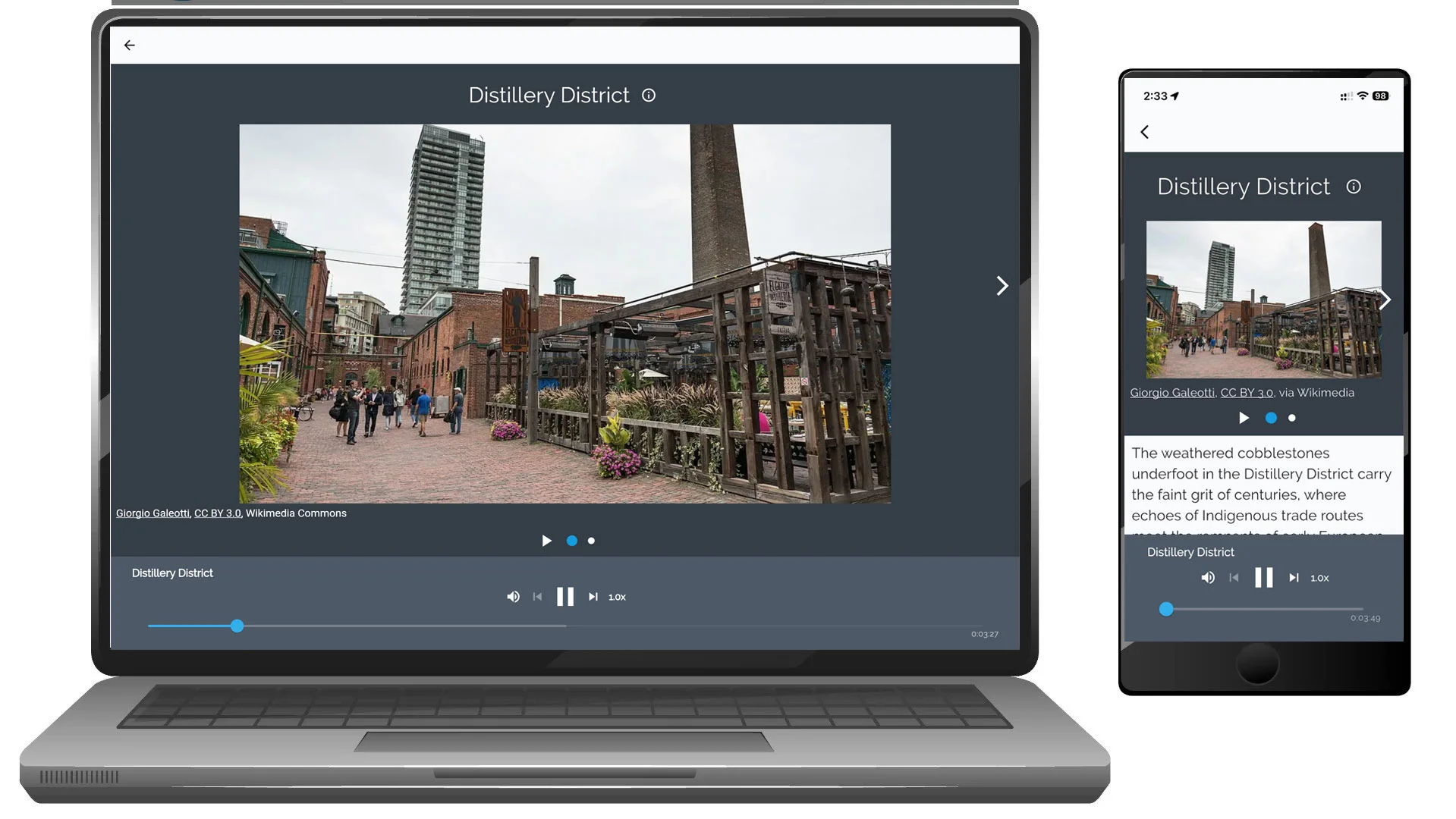Skip to next track on the laptop player
The image size is (1456, 819).
pos(593,597)
